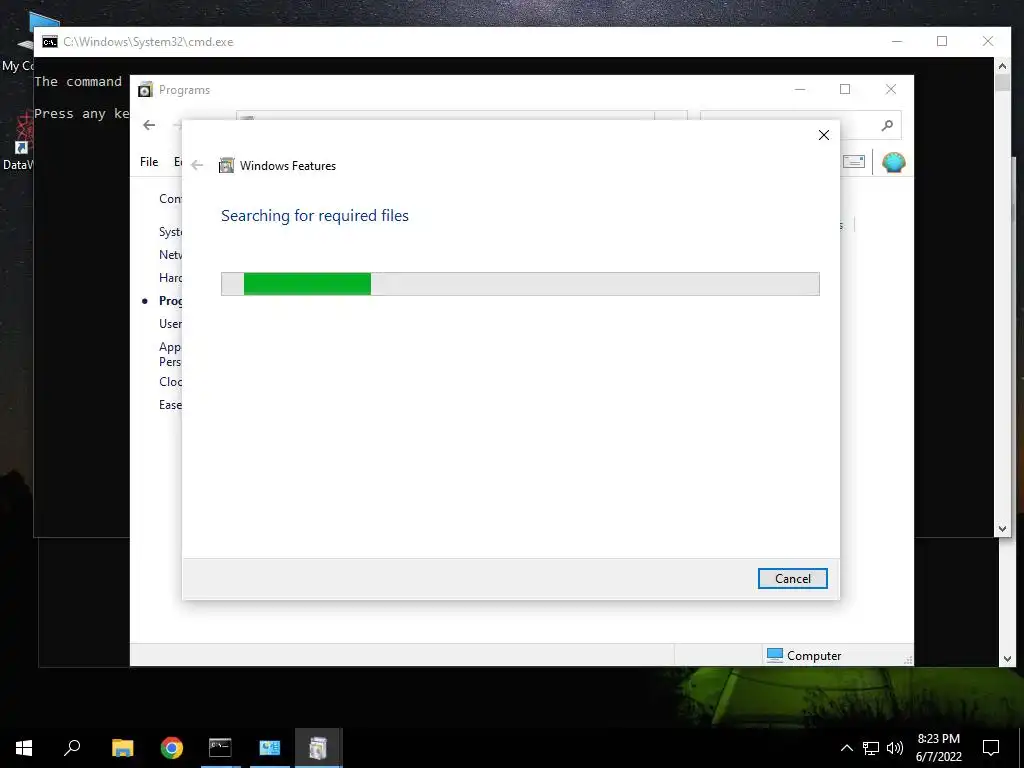Maximize the Programs window
The width and height of the screenshot is (1024, 768).
[x=845, y=89]
